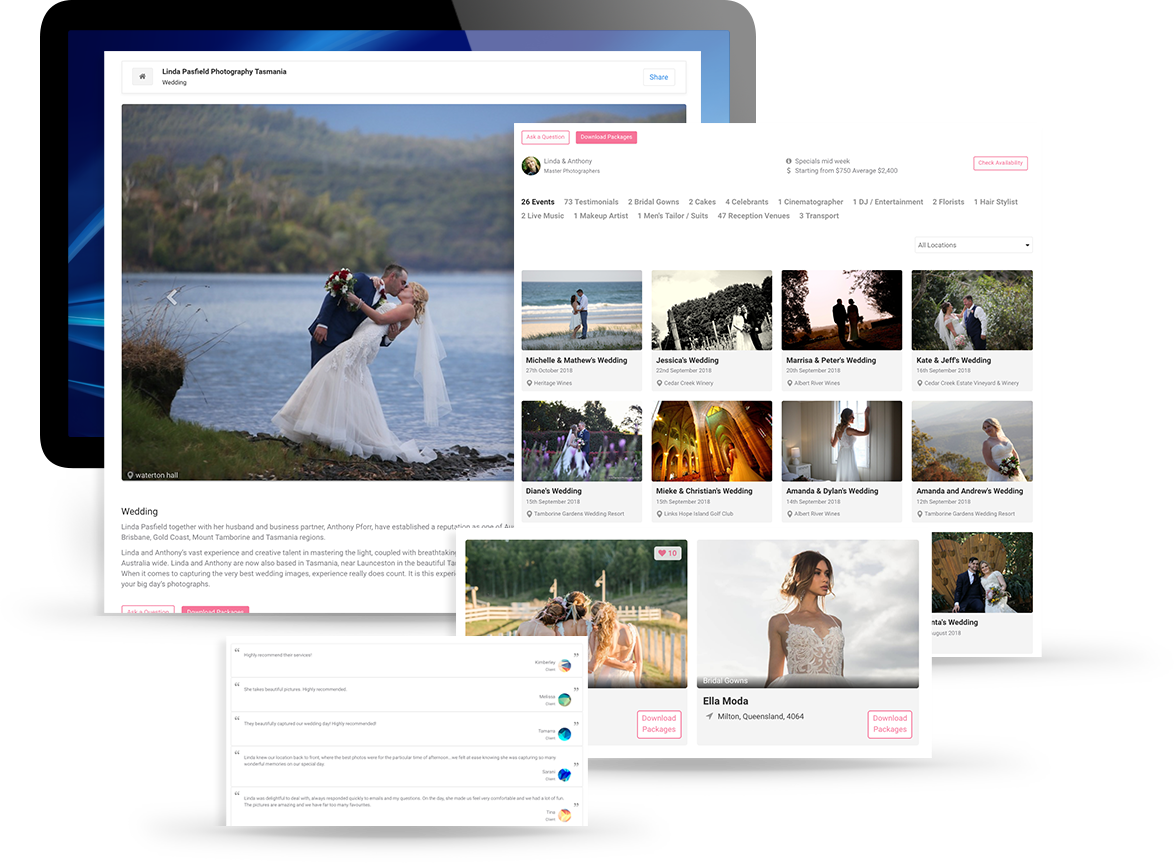Open Michelle & Mathew's Wedding beach photo
The height and width of the screenshot is (863, 1174).
tap(582, 310)
